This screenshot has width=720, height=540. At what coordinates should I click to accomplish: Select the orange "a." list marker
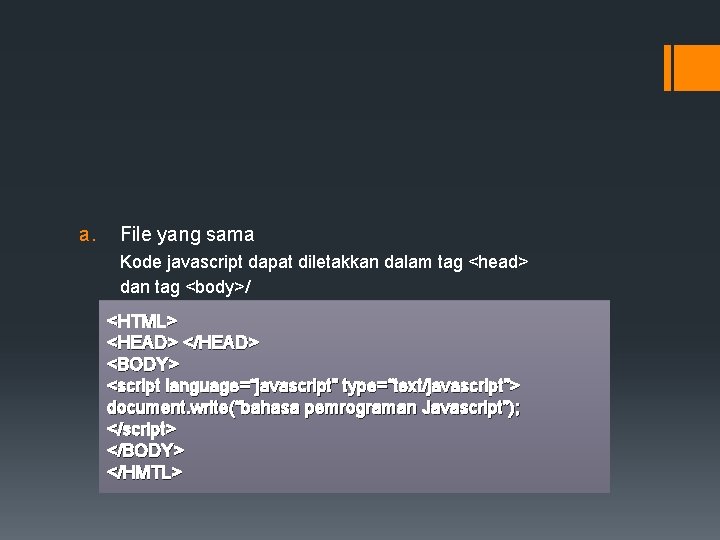(x=88, y=235)
